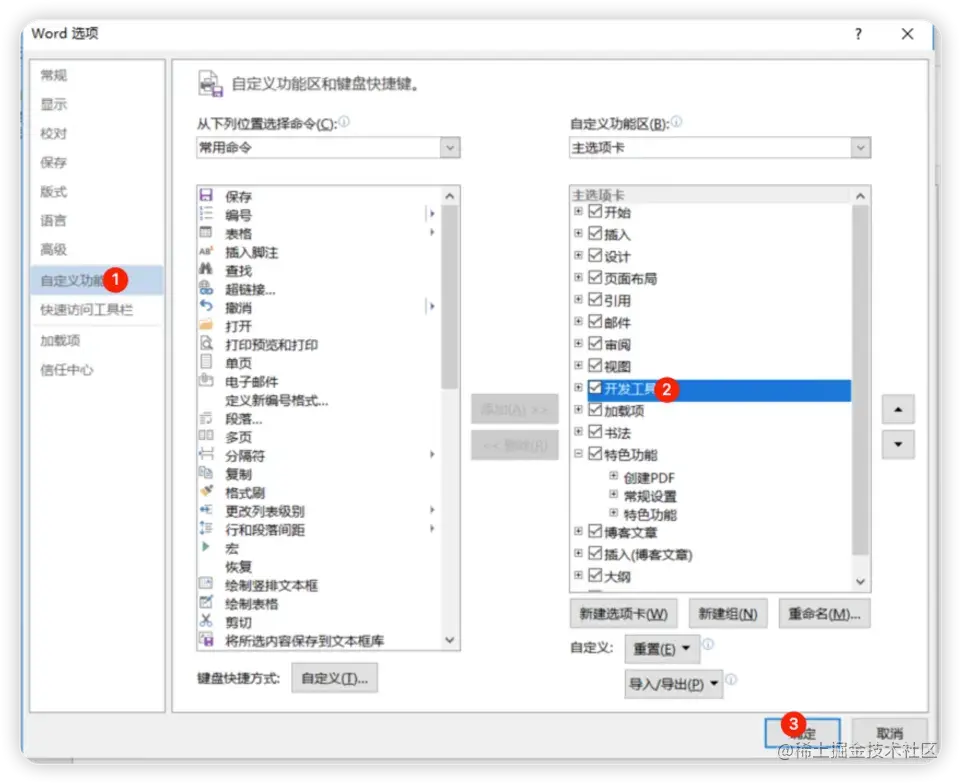Select the 绘制竖排文本框 icon
Viewport: 960px width, 783px height.
206,584
